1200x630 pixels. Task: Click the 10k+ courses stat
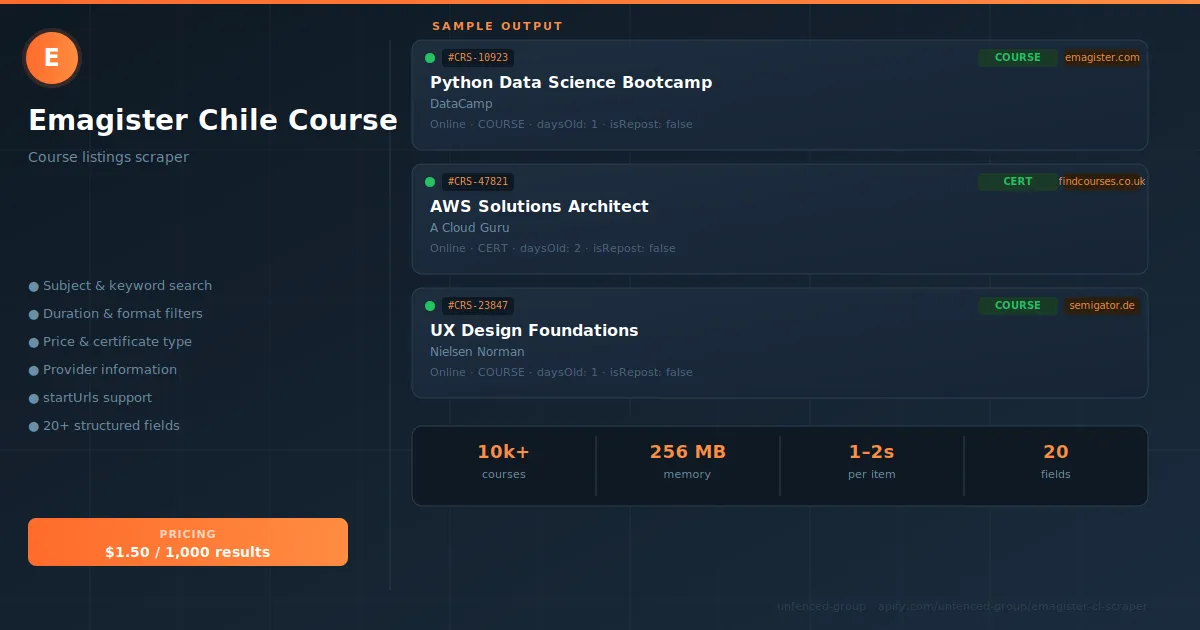tap(503, 461)
